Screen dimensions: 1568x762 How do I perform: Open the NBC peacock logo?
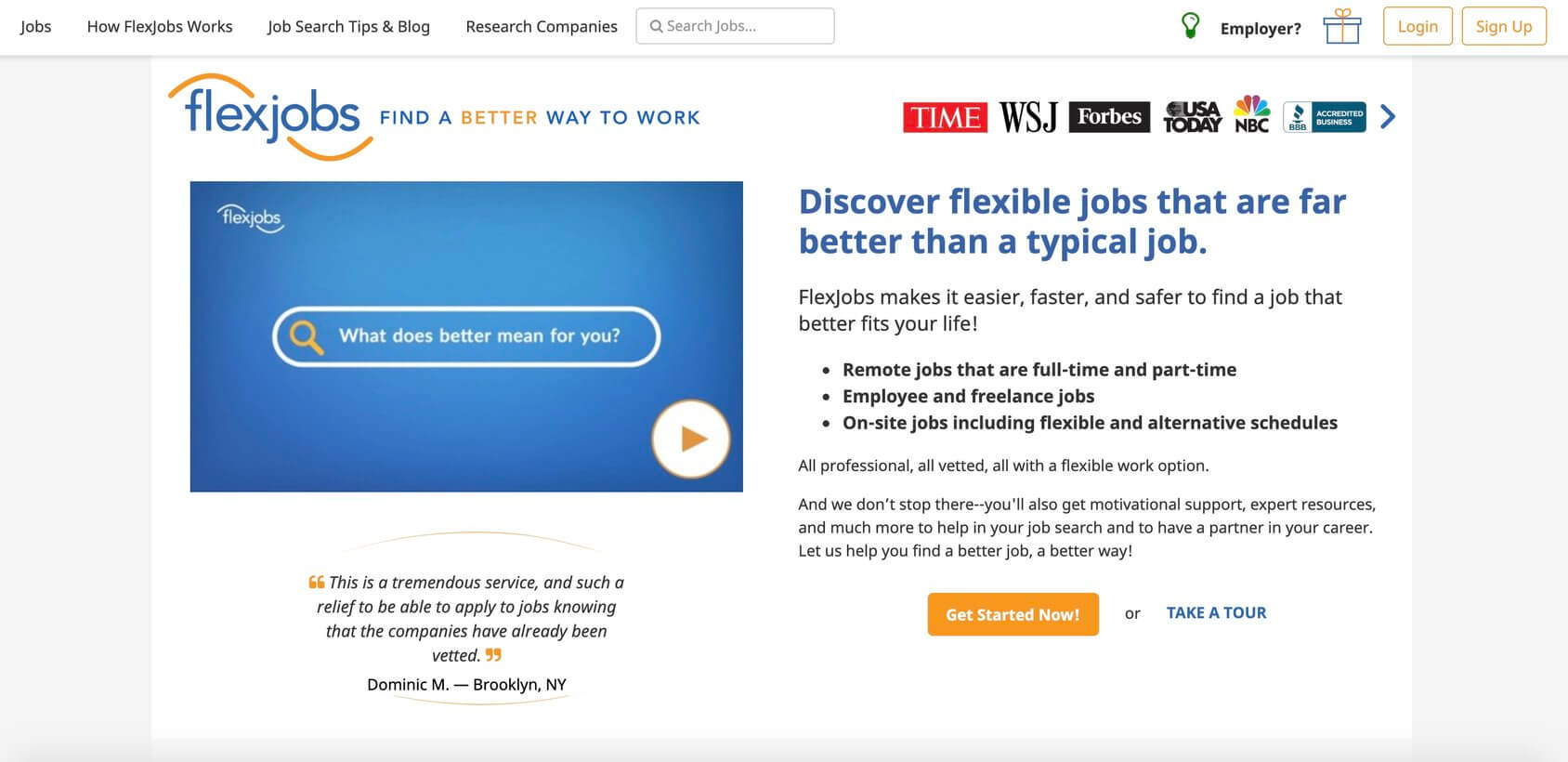click(1251, 117)
